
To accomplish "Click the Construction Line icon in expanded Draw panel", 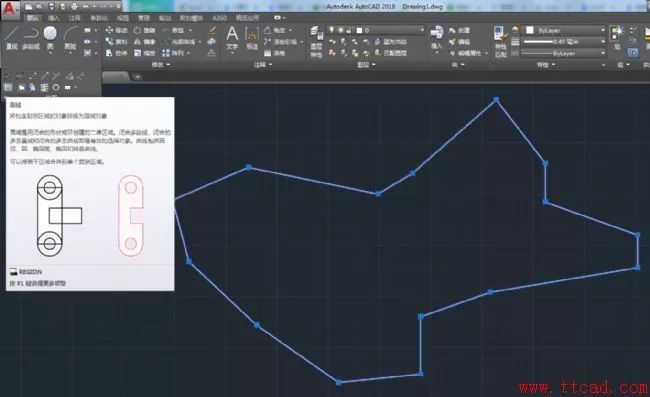I will click(x=33, y=75).
